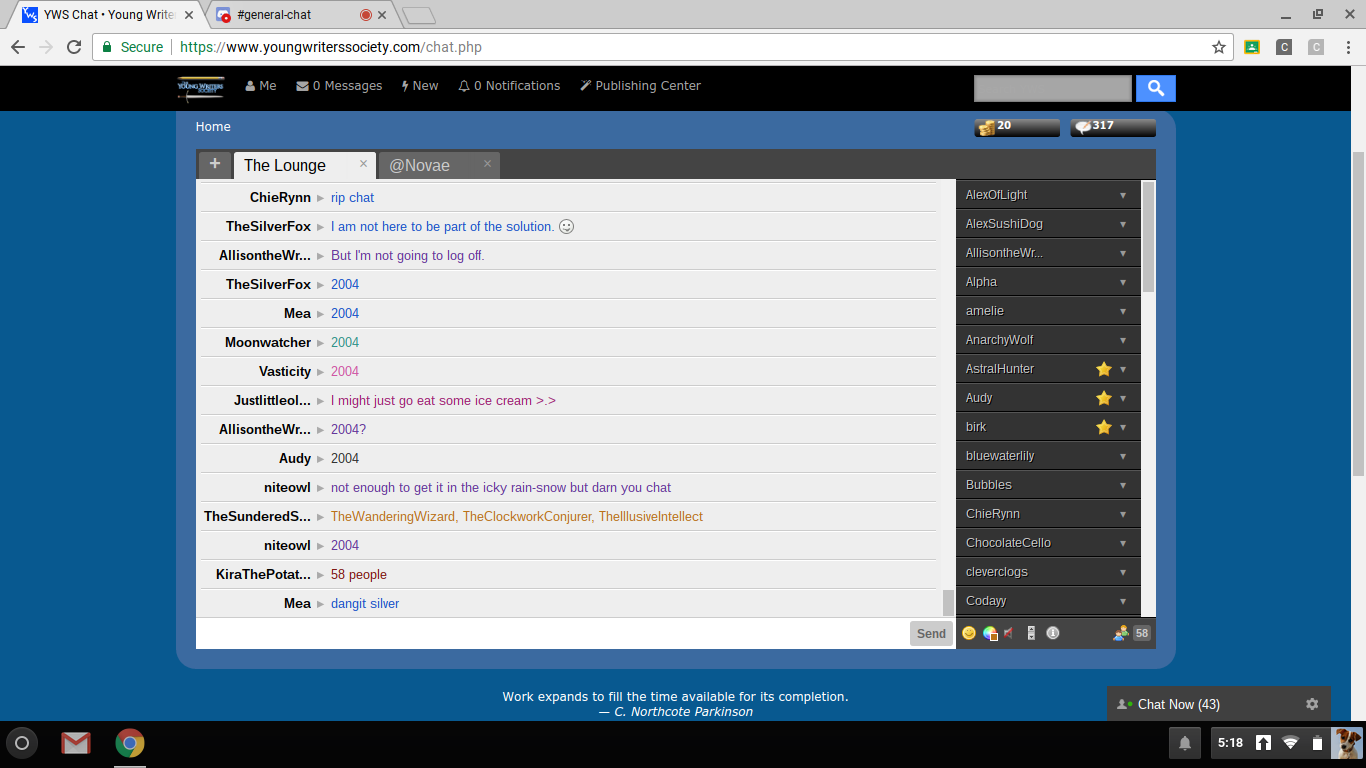Switch to The Lounge tab
Image resolution: width=1366 pixels, height=768 pixels.
click(x=285, y=165)
